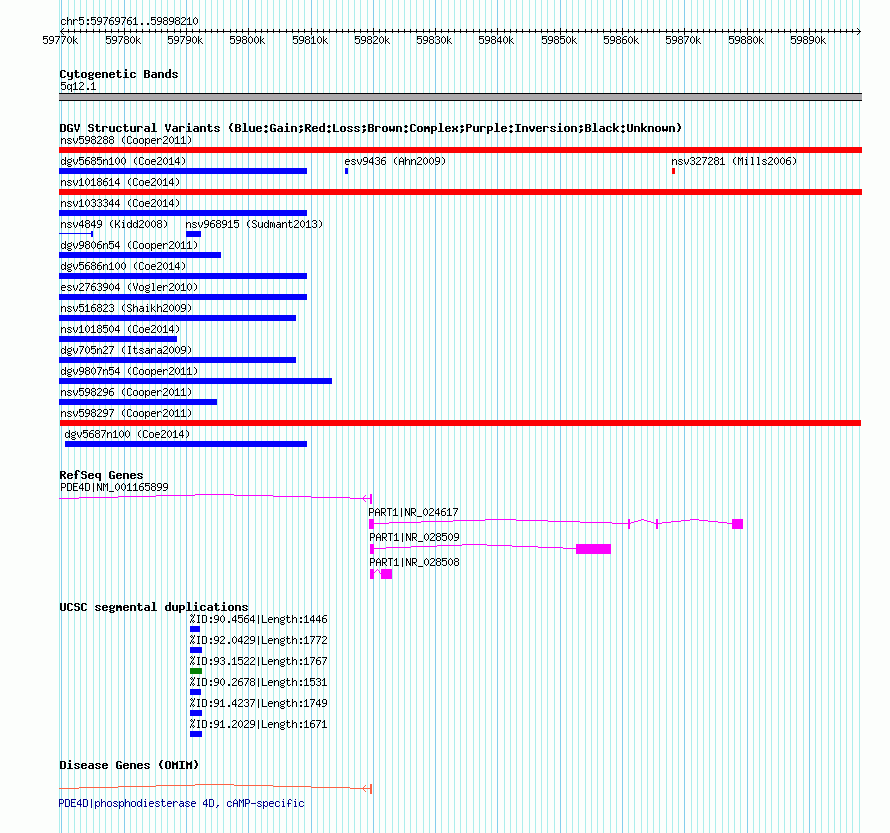Viewport: 890px width, 833px height.
Task: Click the gray 5q12.1 cytogenetic band bar
Action: pos(460,97)
